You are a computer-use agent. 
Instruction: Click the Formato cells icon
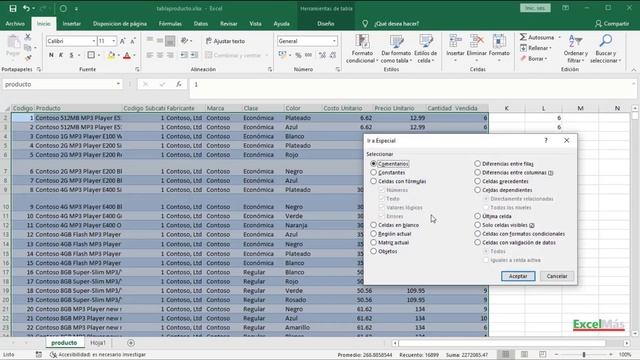tap(499, 41)
